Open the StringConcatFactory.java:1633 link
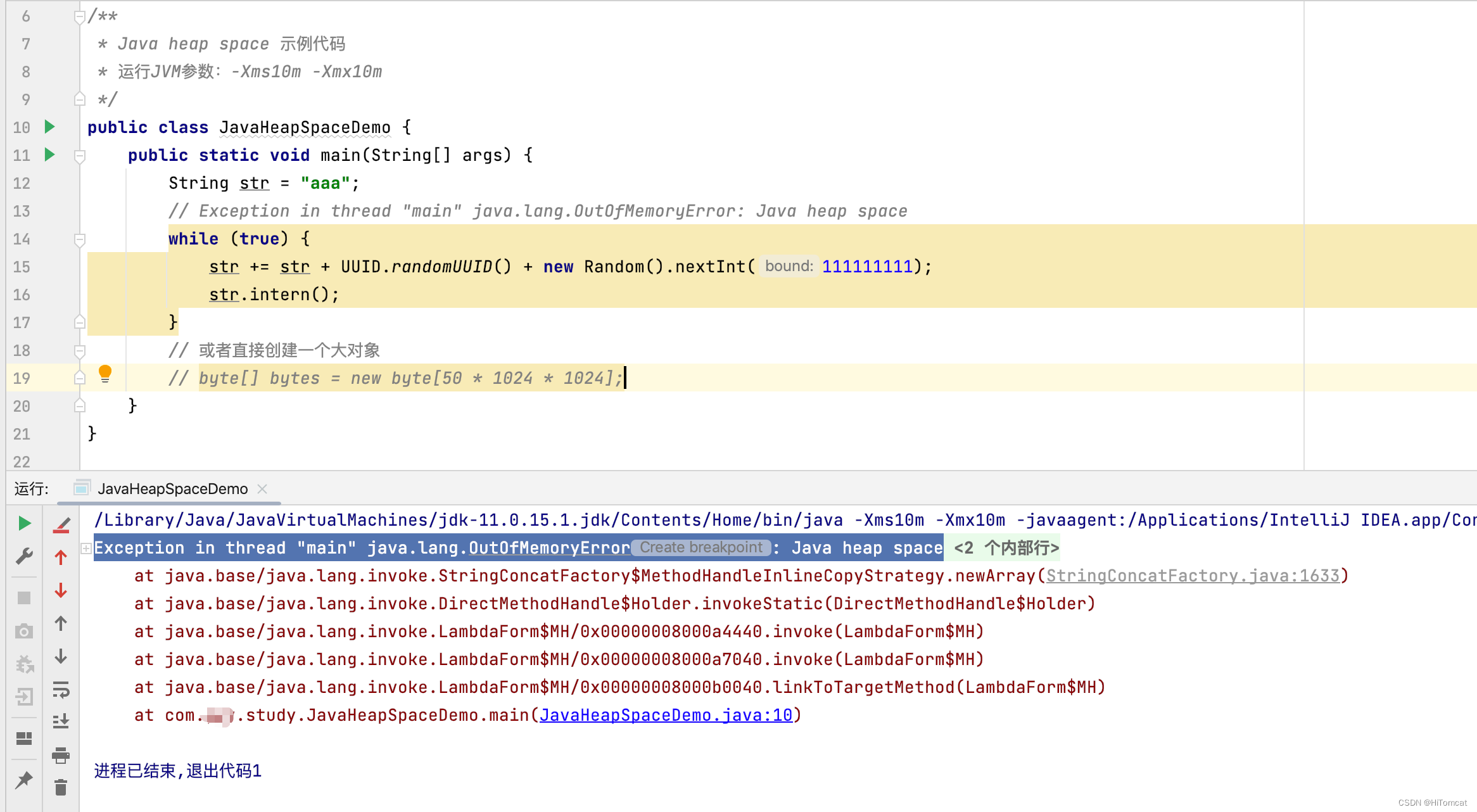This screenshot has height=812, width=1477. [x=1193, y=576]
